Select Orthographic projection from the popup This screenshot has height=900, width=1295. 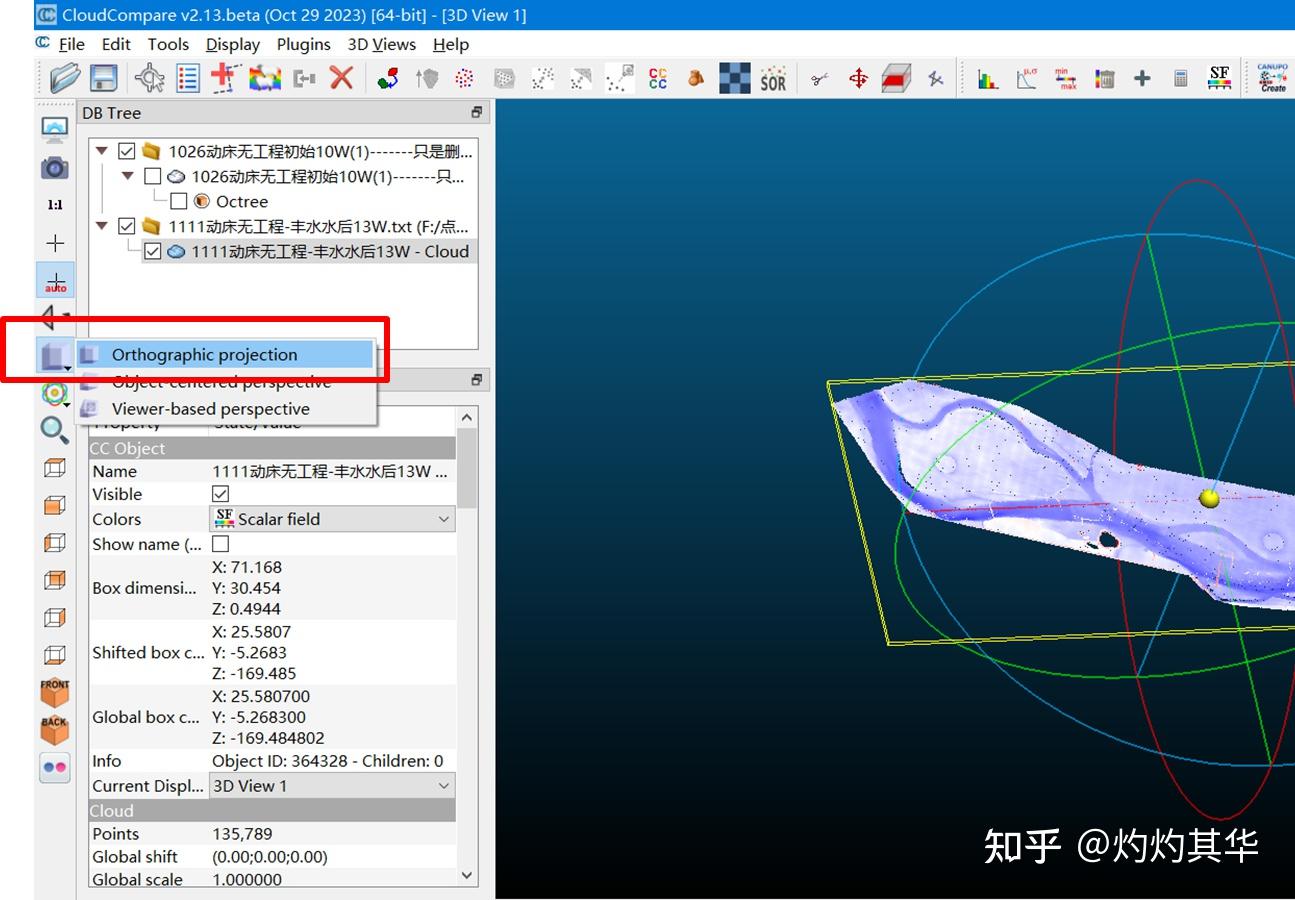[225, 354]
